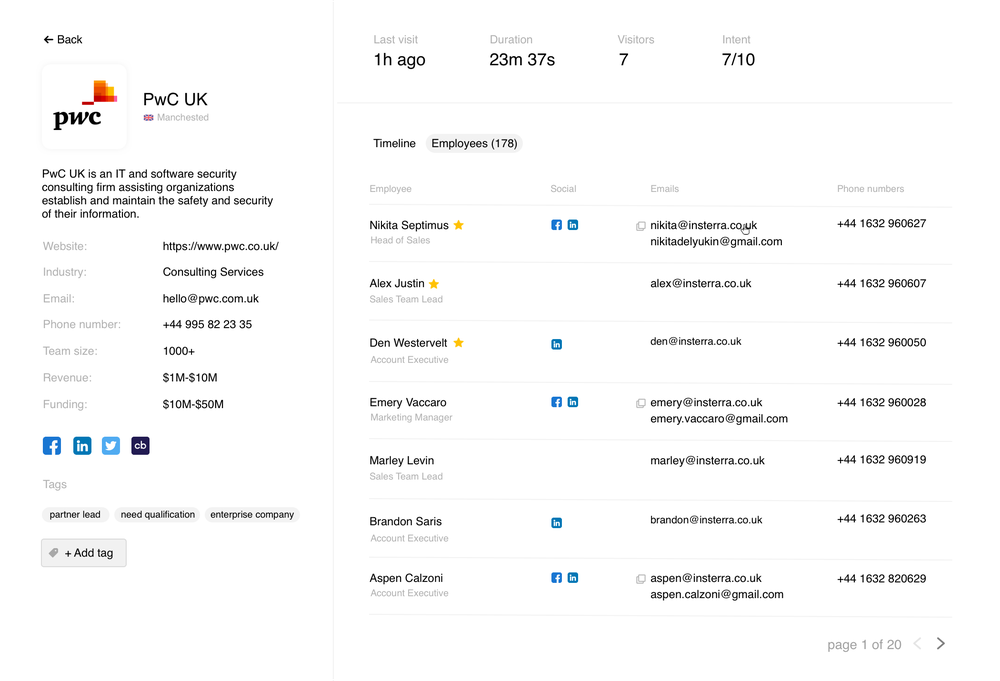Image resolution: width=1000 pixels, height=681 pixels.
Task: Click the hello@pwc.com.uk email address
Action: coord(210,298)
